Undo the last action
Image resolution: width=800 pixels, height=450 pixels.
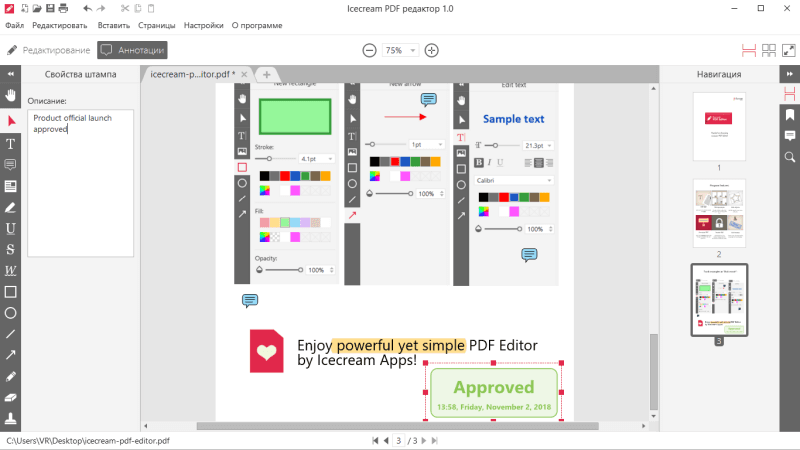(x=88, y=8)
